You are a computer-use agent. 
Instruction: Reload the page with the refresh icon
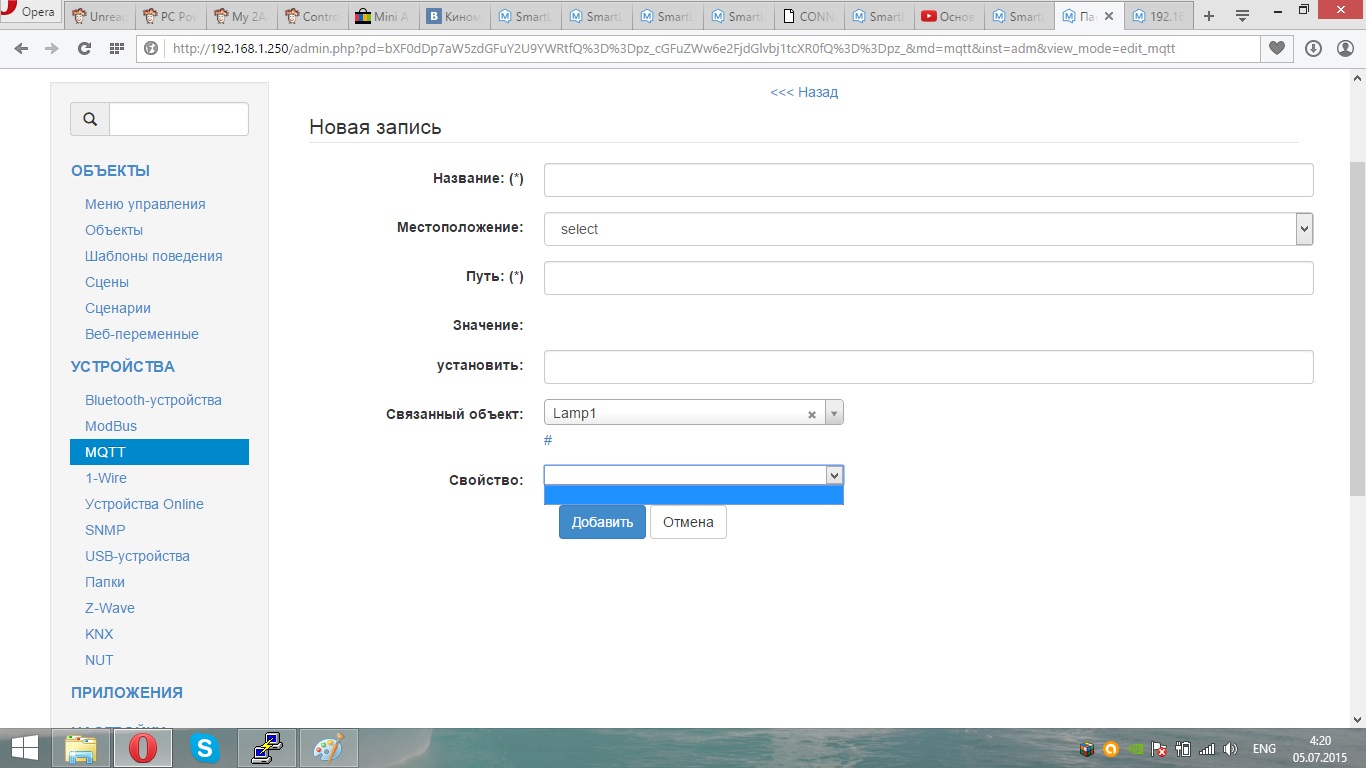point(84,48)
